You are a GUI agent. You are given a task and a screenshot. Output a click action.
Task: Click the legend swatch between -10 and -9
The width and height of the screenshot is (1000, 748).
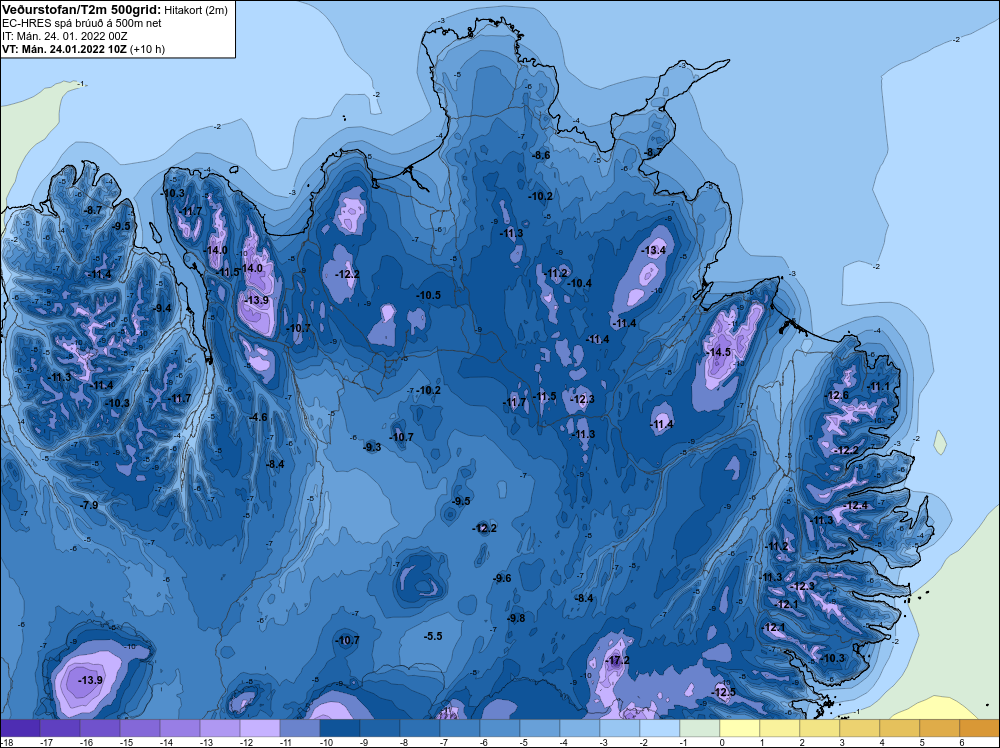click(x=340, y=728)
